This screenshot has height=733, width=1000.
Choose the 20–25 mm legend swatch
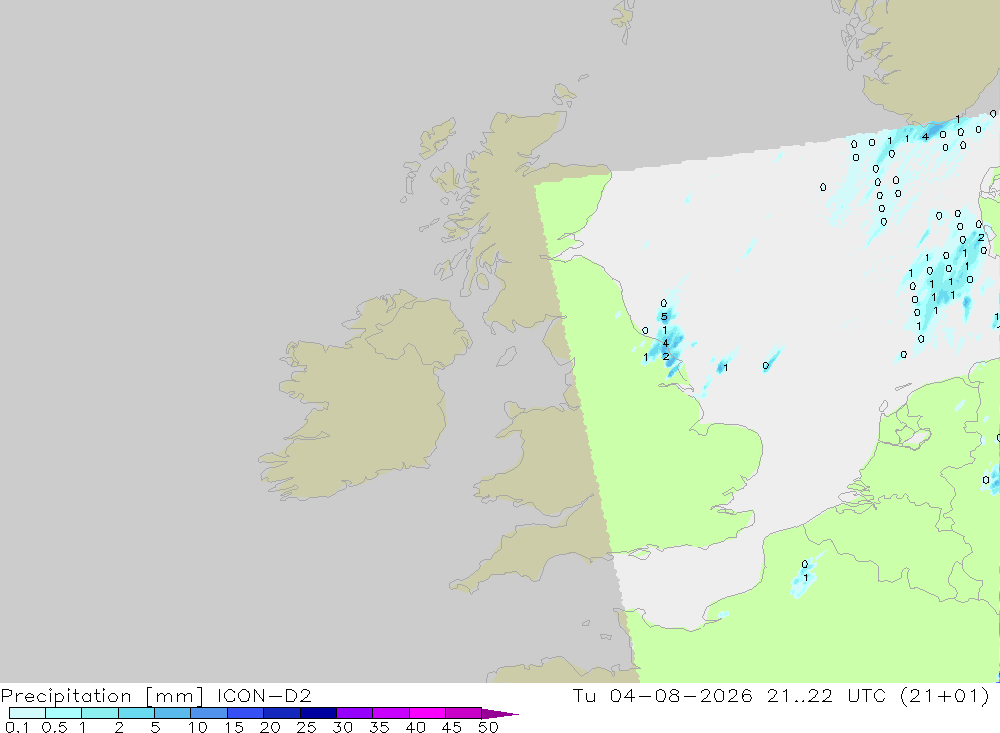(282, 713)
